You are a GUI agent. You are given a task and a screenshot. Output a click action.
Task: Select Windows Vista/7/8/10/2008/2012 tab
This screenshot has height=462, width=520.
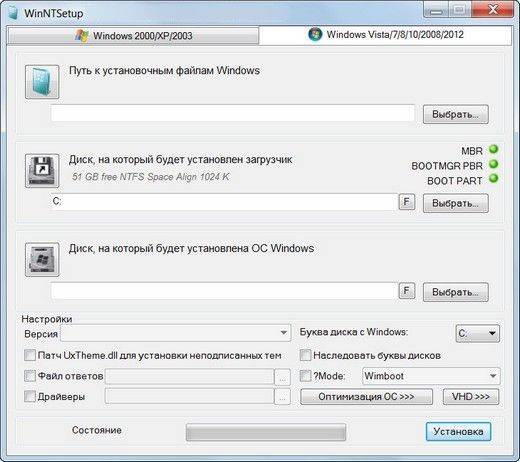pyautogui.click(x=385, y=35)
